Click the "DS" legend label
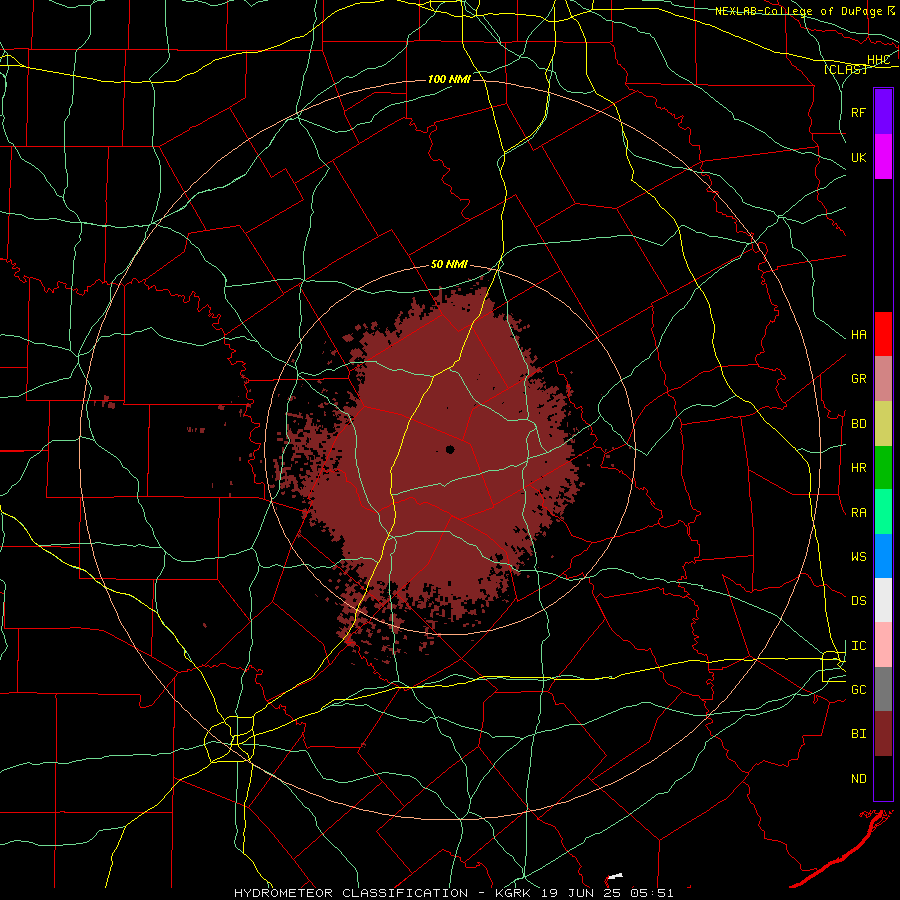The width and height of the screenshot is (900, 900). click(858, 601)
